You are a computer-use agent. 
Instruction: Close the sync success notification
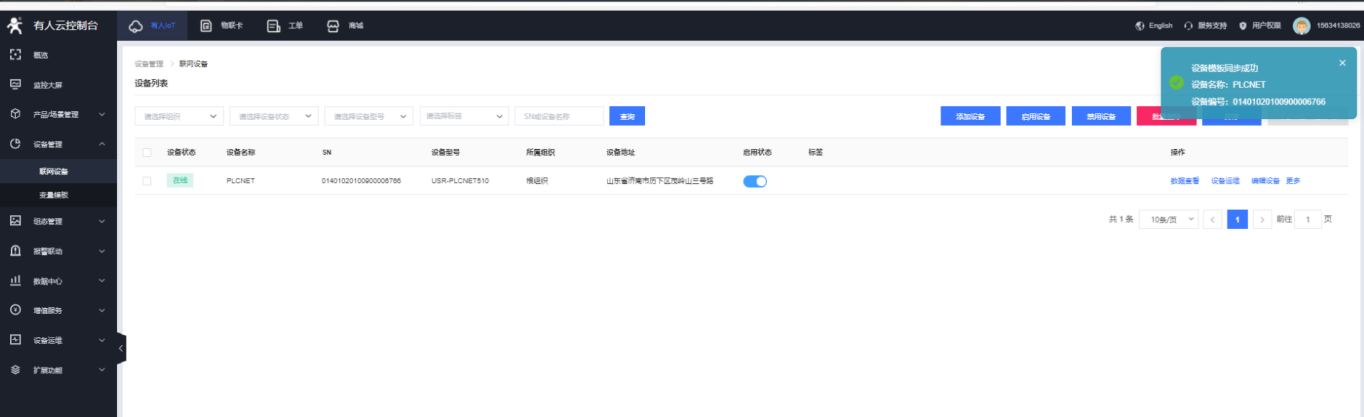1342,63
